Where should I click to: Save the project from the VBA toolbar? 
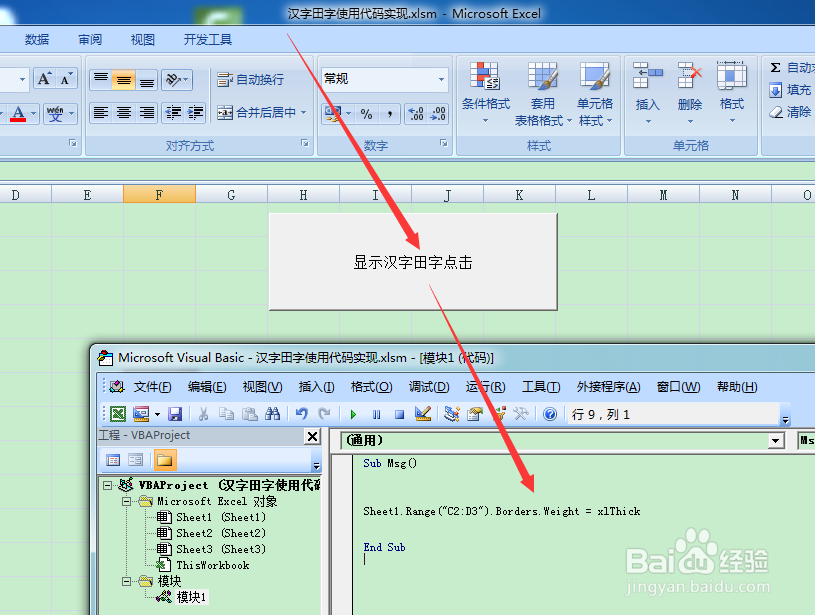click(x=175, y=413)
